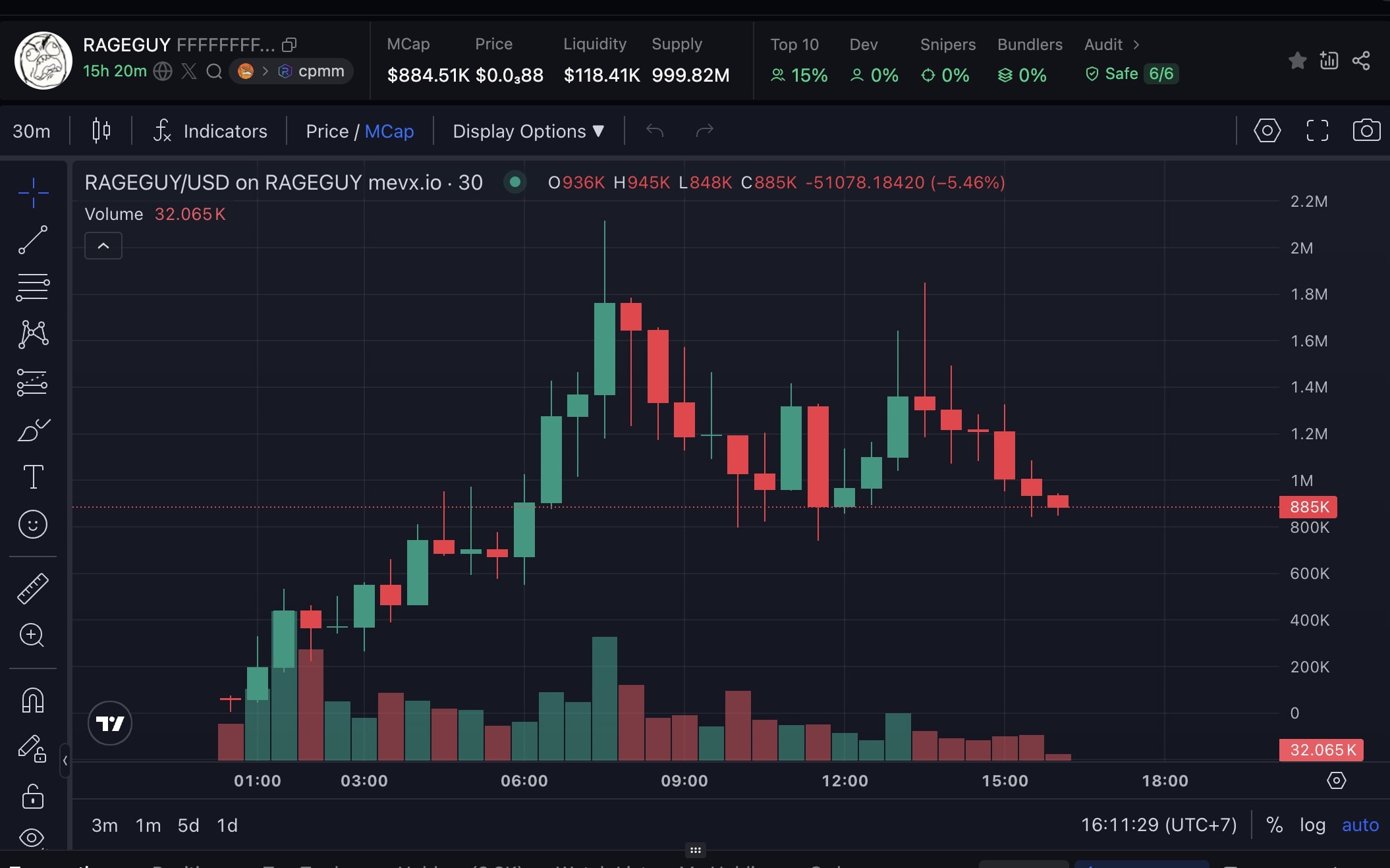Select the 3m date range
The height and width of the screenshot is (868, 1390).
104,825
